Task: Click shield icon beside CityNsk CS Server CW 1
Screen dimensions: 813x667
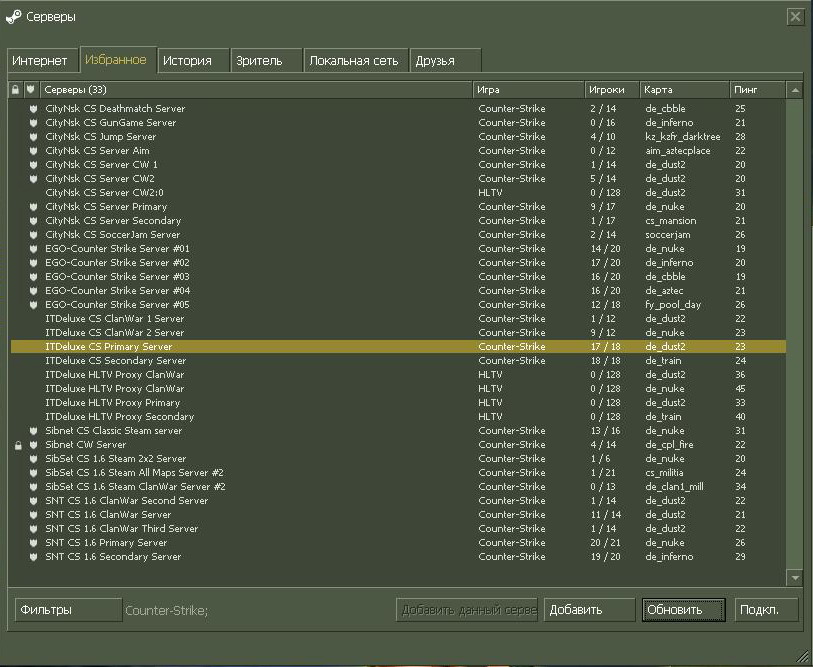Action: point(34,165)
